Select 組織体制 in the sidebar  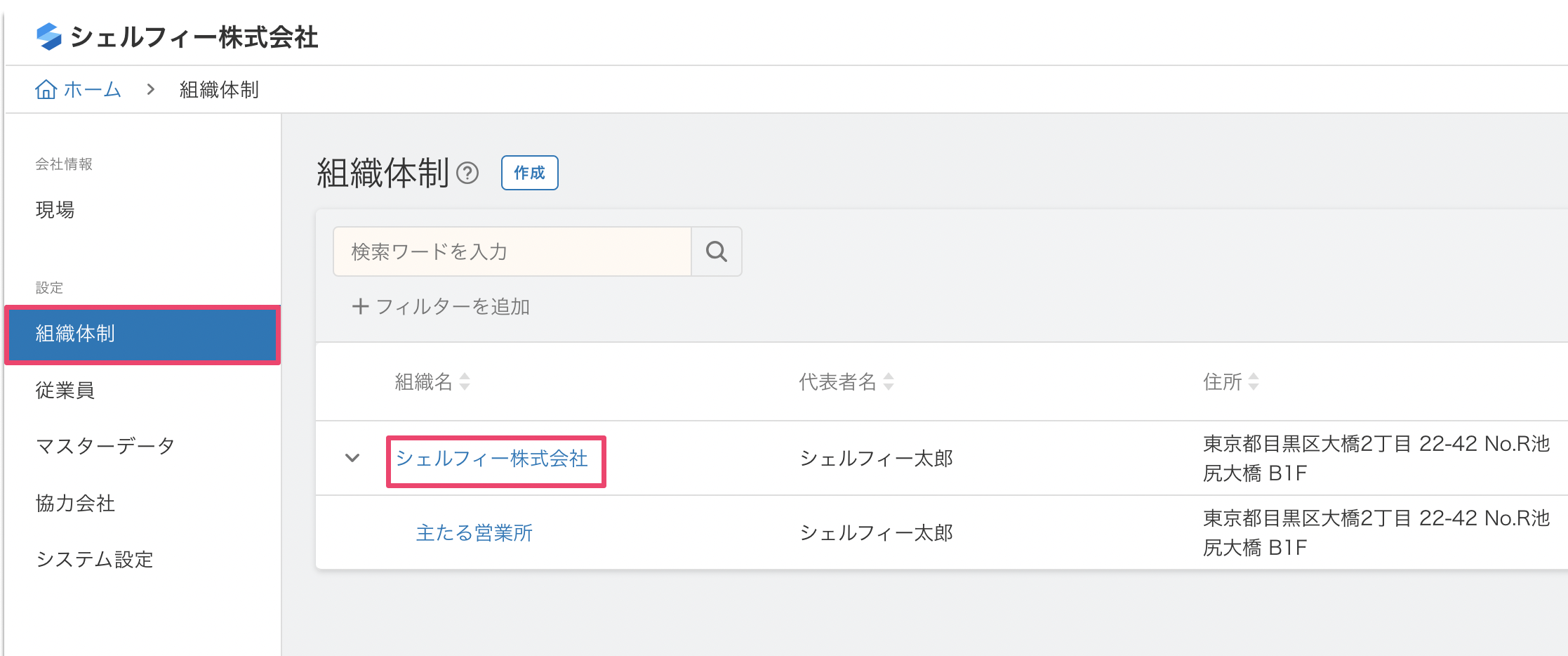click(x=142, y=334)
